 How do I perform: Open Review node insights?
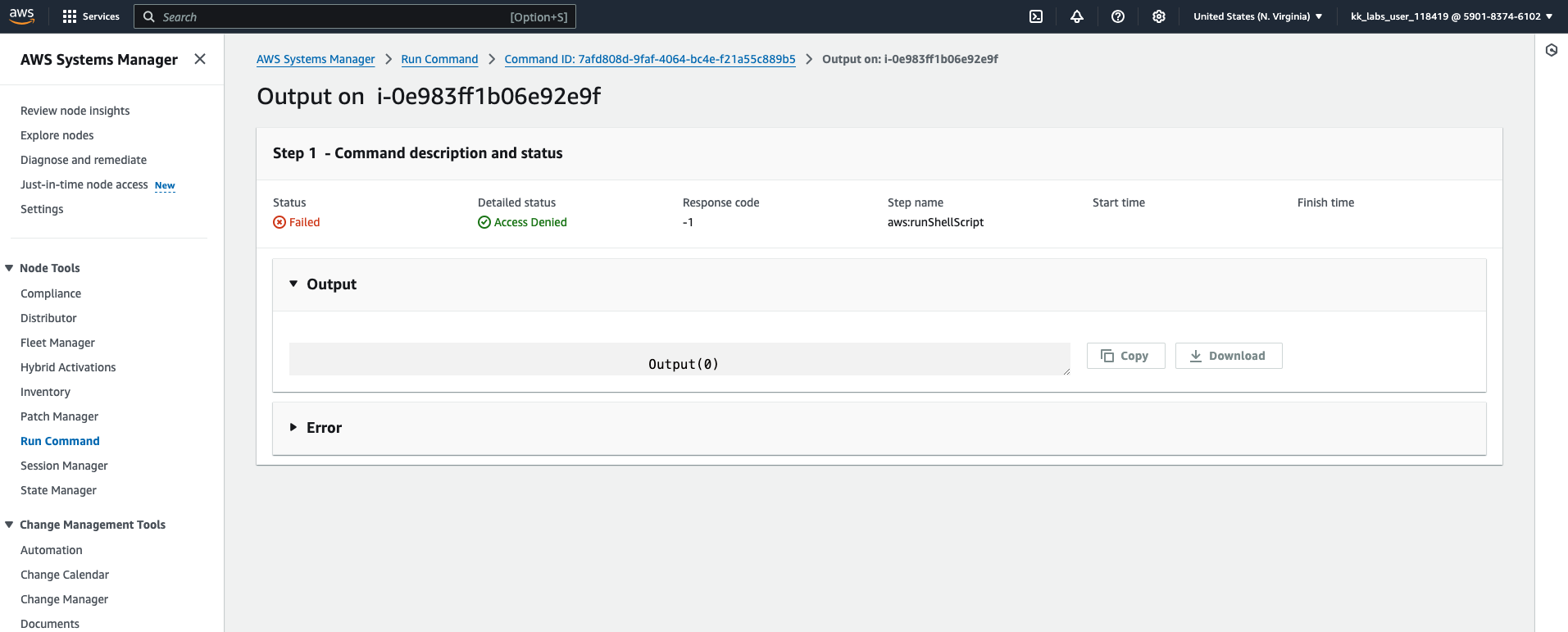[x=75, y=111]
